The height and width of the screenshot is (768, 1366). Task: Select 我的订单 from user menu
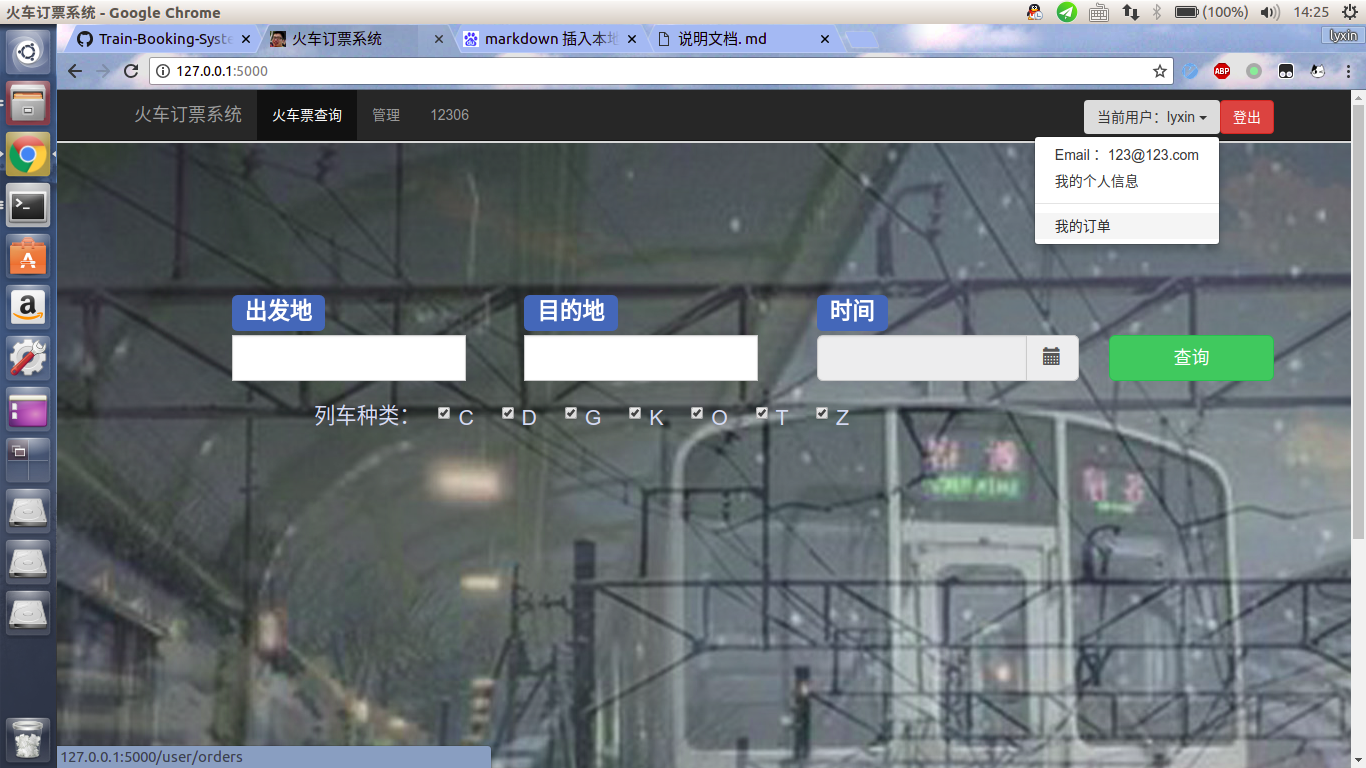(x=1127, y=227)
